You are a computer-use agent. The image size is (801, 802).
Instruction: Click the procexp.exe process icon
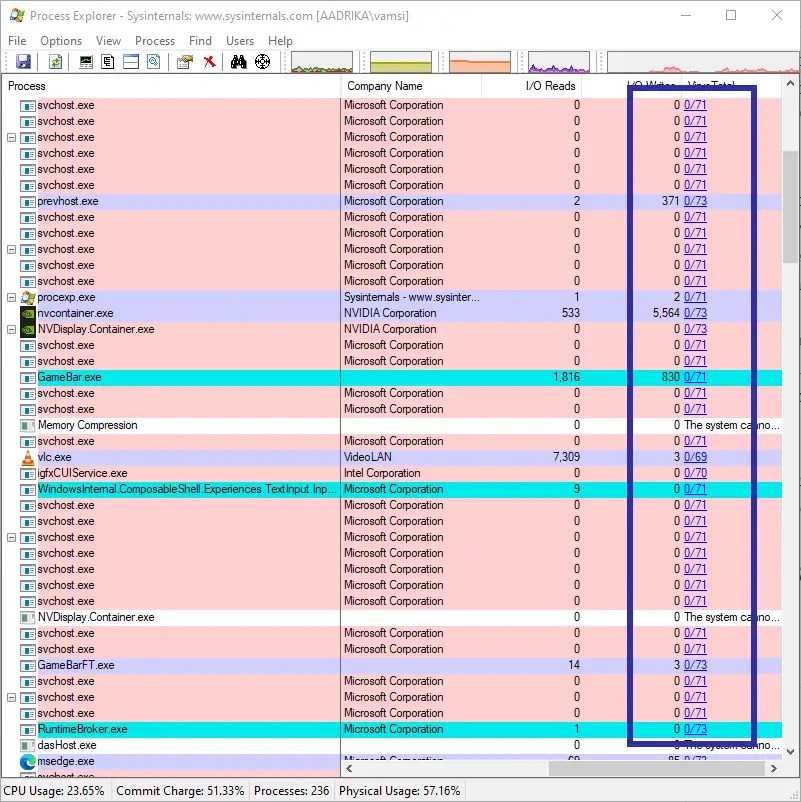[x=28, y=298]
